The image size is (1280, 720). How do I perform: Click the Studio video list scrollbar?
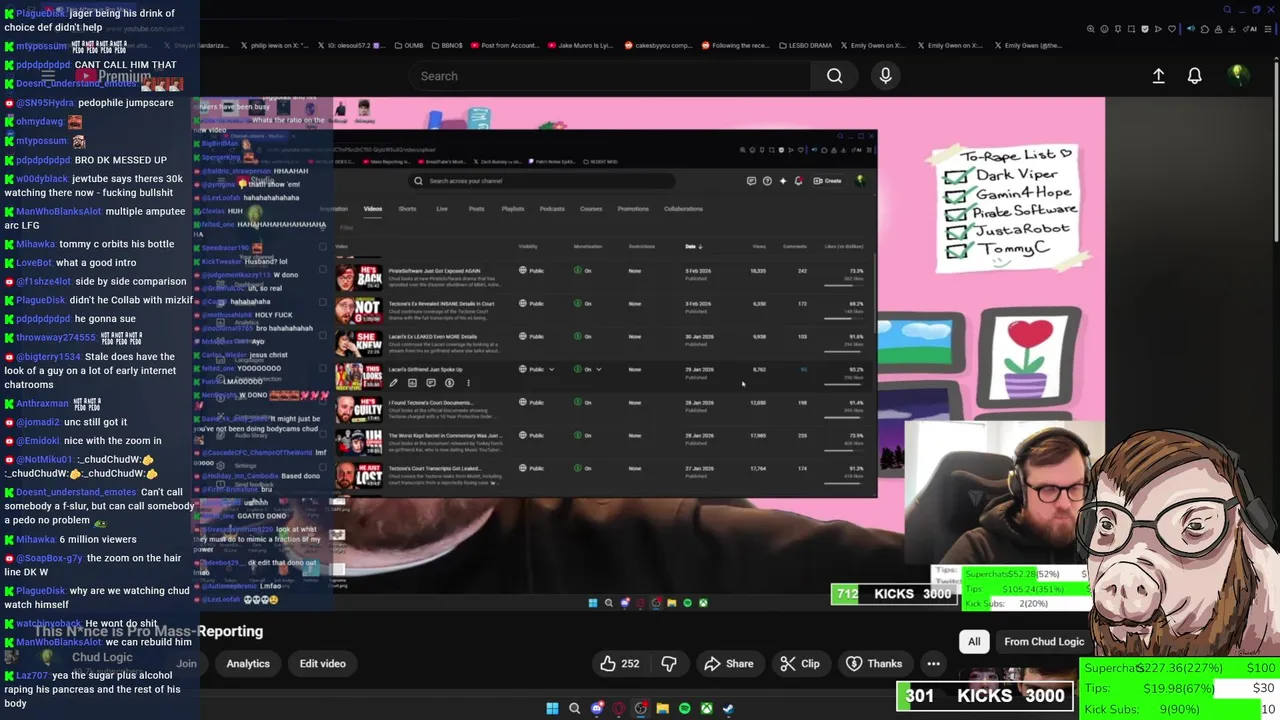[x=876, y=295]
